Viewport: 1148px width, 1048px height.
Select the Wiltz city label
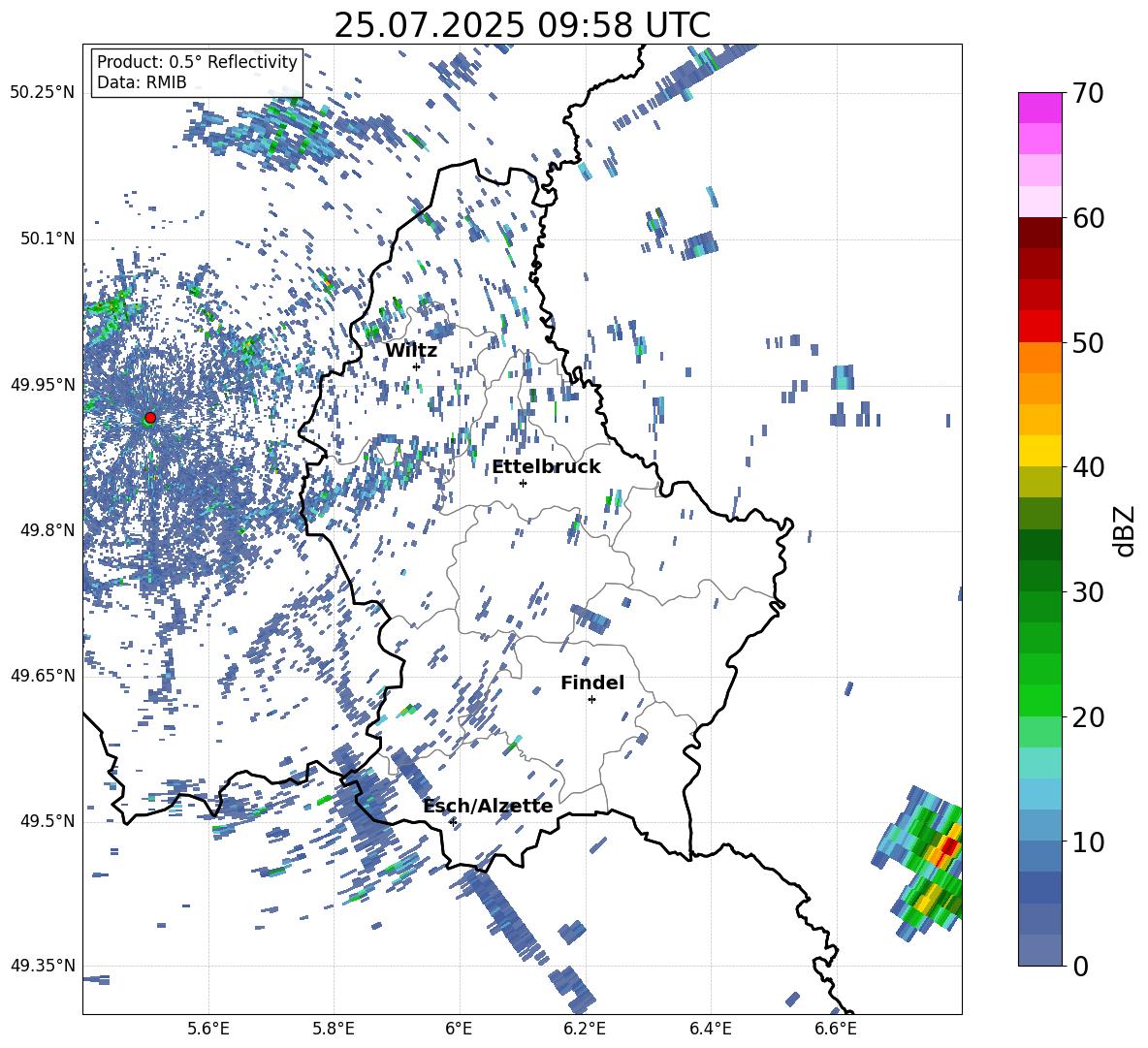(411, 351)
